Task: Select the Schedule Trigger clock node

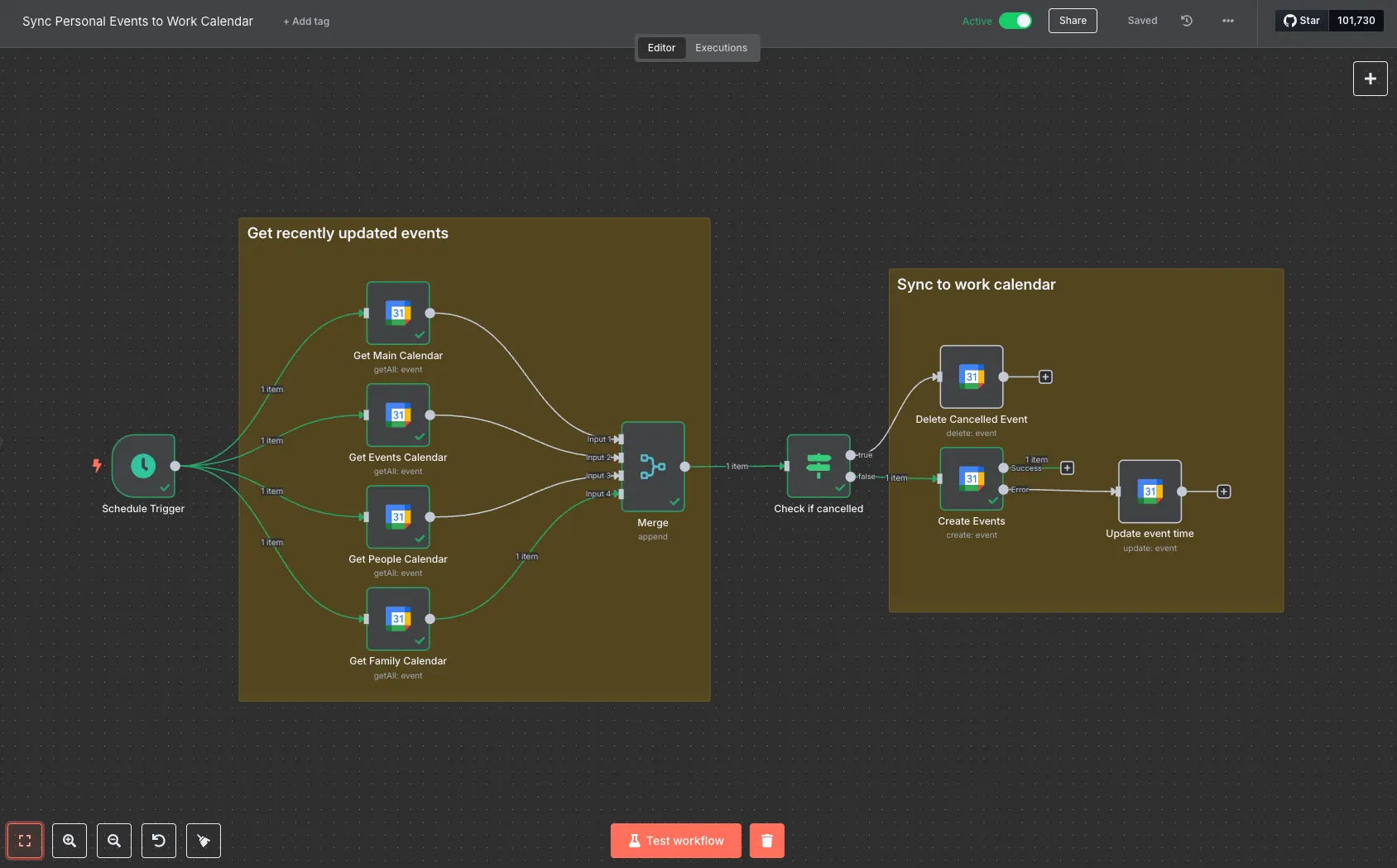Action: [x=143, y=466]
